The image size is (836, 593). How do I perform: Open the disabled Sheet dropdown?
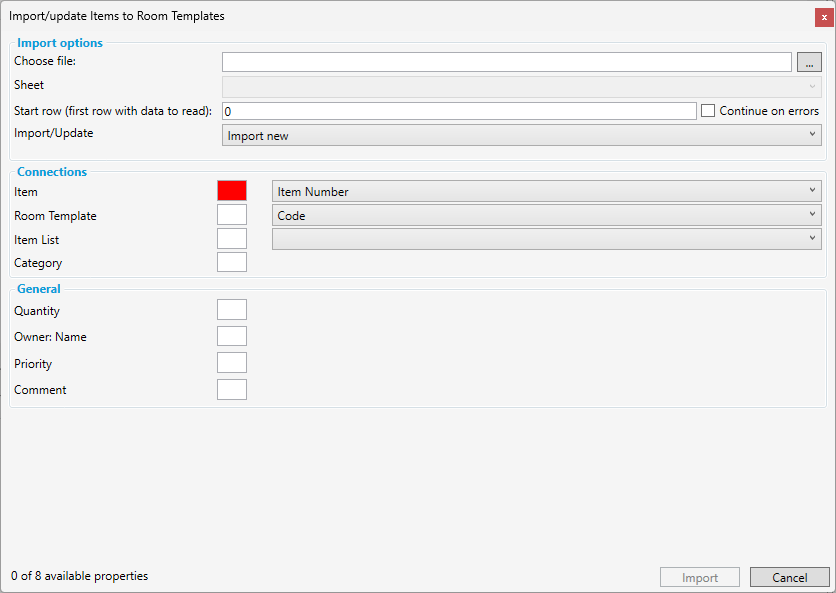tap(521, 86)
